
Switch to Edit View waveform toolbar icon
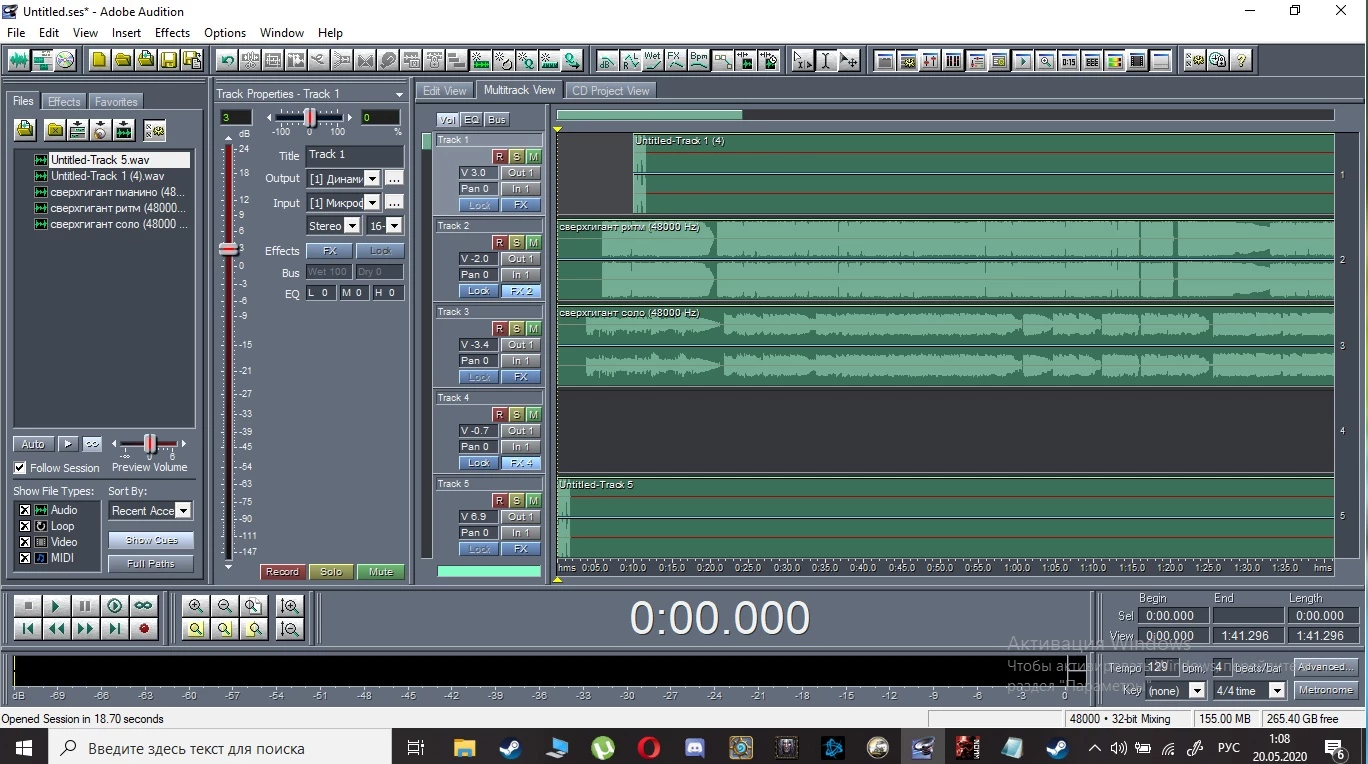[x=19, y=60]
